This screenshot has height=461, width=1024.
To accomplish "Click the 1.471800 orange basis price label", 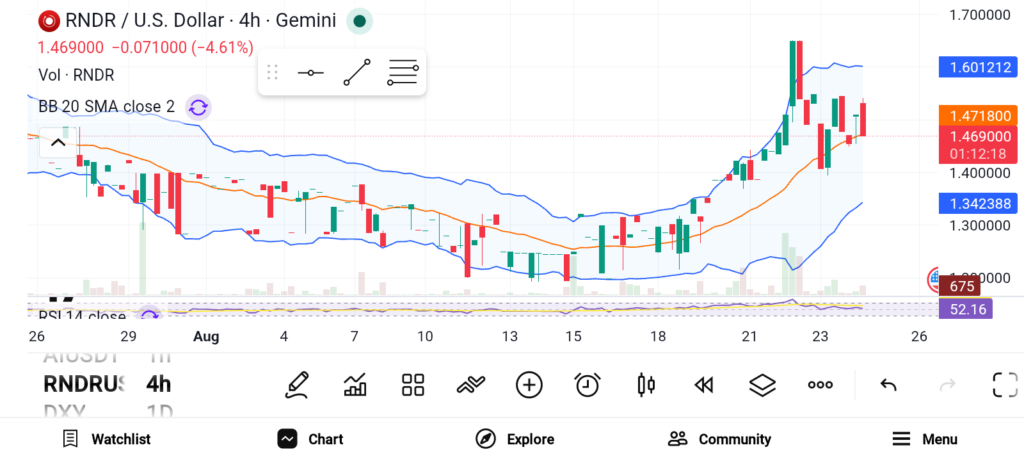I will (x=978, y=116).
